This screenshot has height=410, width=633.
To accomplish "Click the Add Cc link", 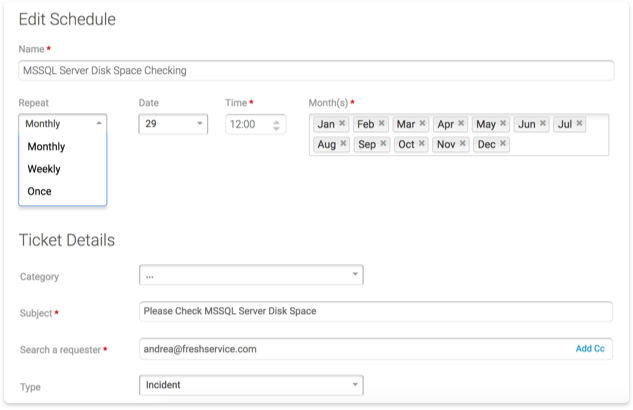I will (x=590, y=349).
